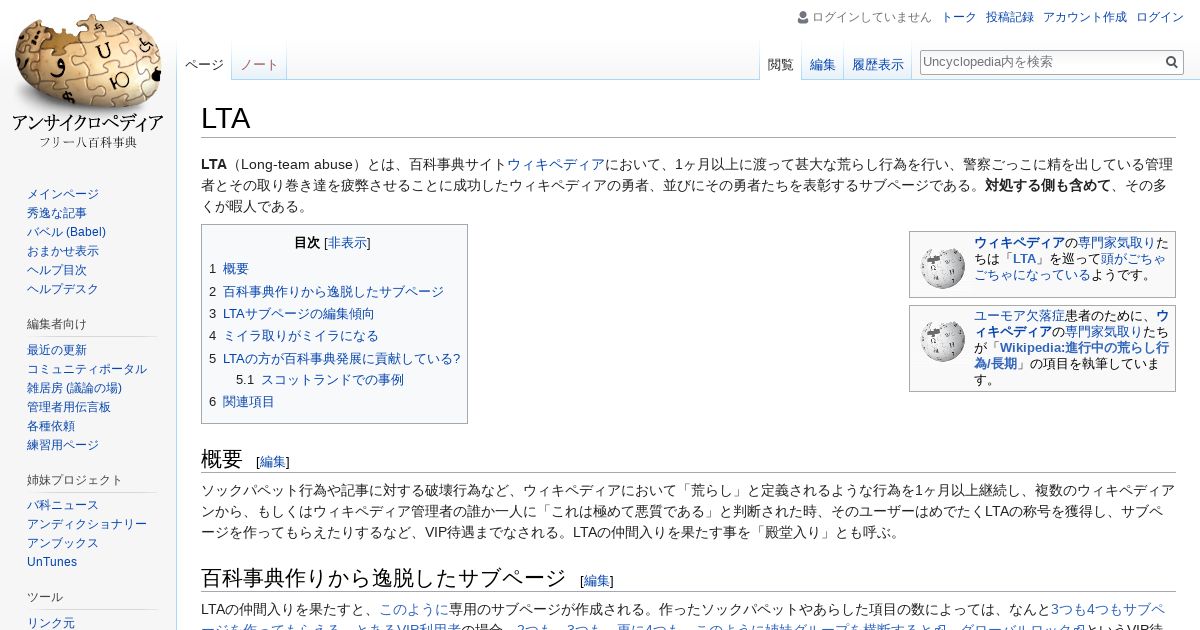Open ヘルプデスク sidebar link
Viewport: 1200px width, 630px height.
click(63, 289)
